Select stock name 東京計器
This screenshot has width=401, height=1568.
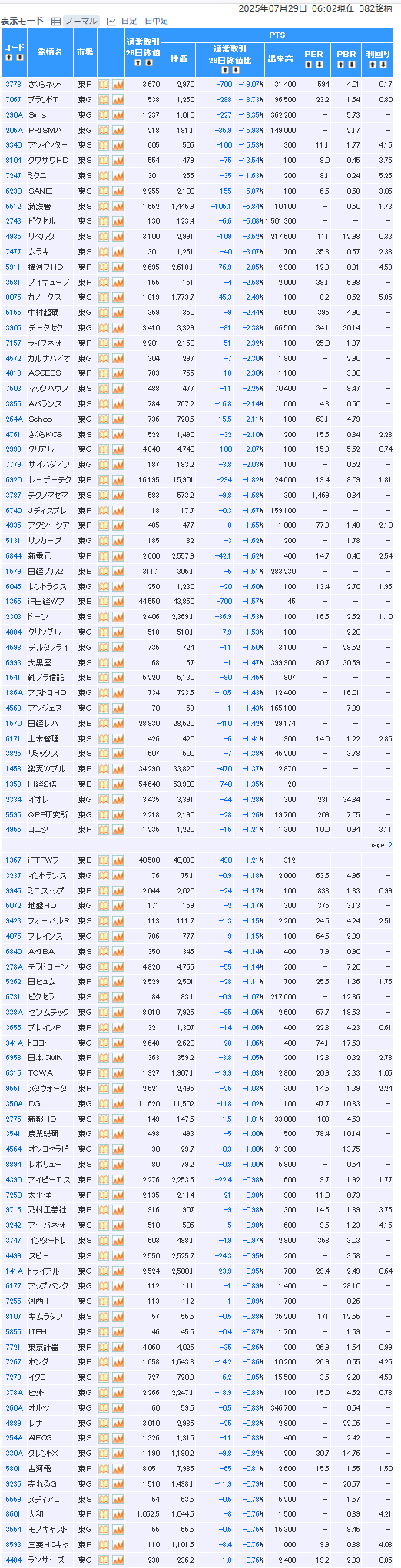click(x=43, y=1347)
